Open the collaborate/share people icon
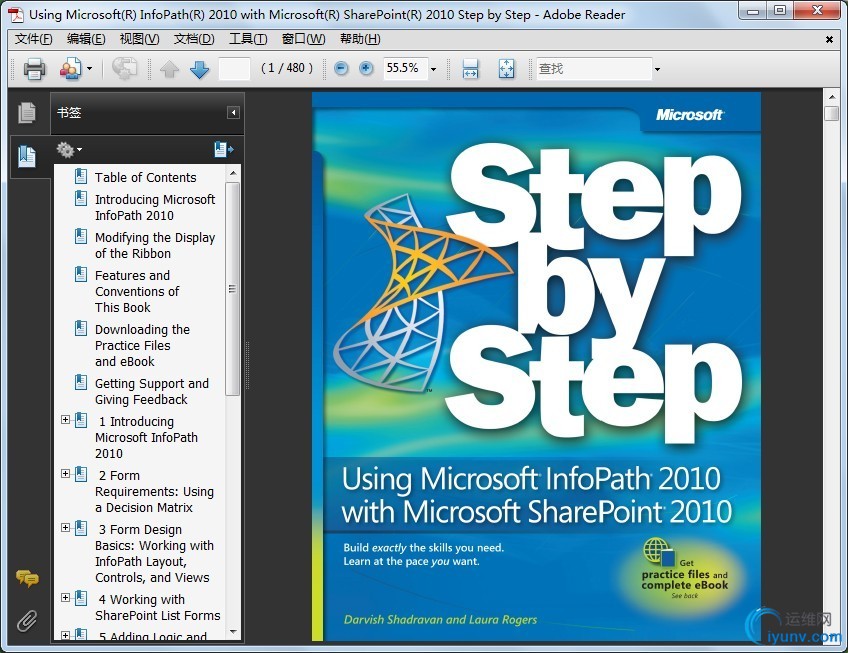848x653 pixels. coord(71,69)
